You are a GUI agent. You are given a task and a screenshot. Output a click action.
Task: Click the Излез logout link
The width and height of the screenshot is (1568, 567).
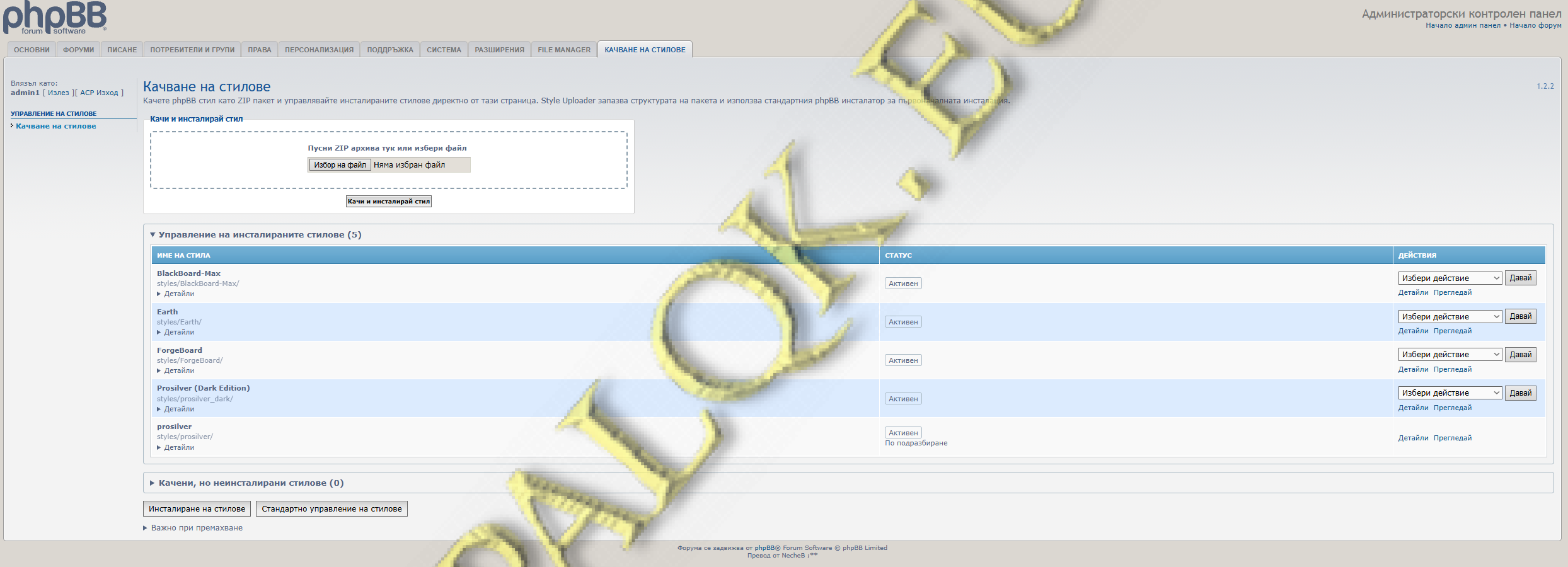tap(59, 93)
